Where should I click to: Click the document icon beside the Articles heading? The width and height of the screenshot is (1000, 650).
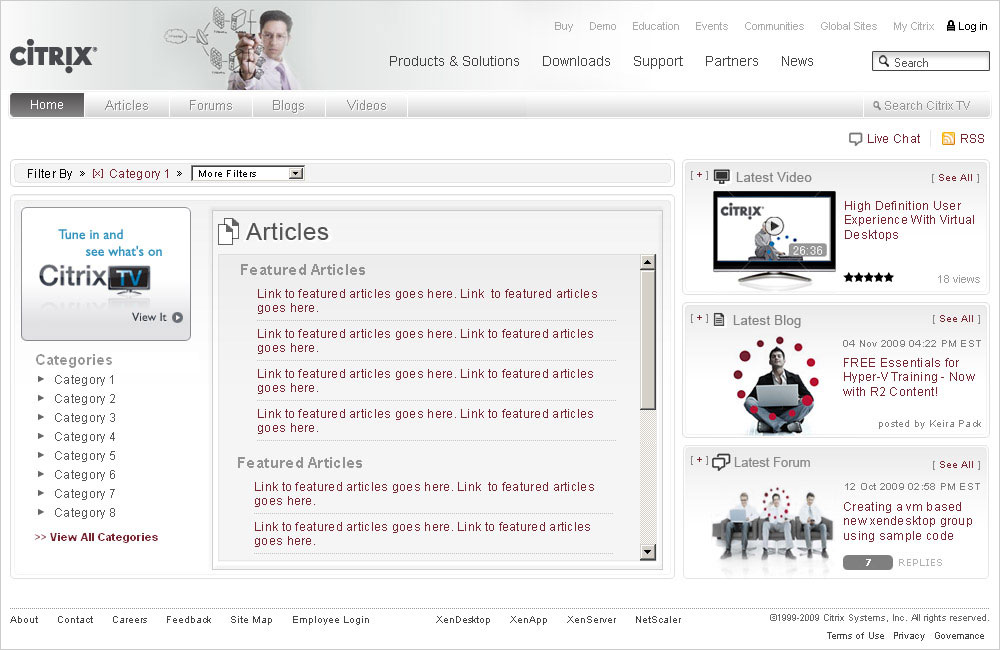click(228, 232)
